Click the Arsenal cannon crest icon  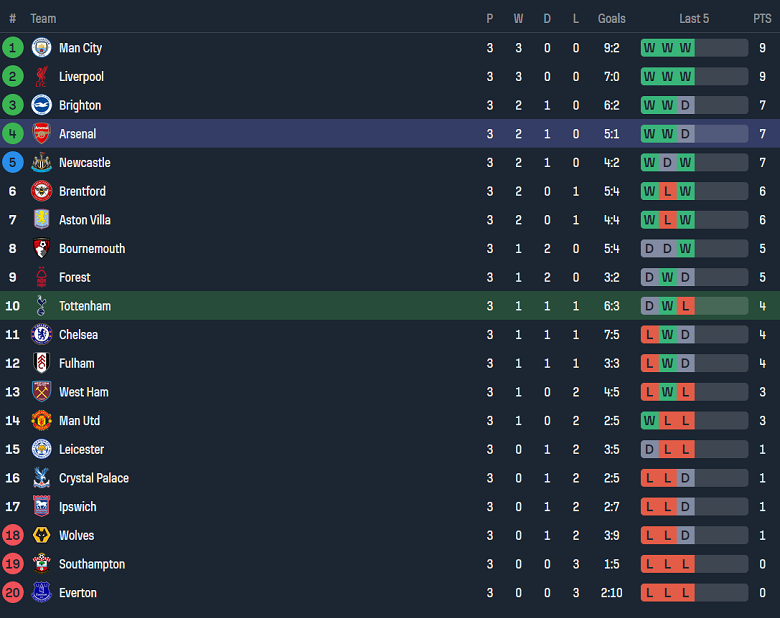(41, 134)
